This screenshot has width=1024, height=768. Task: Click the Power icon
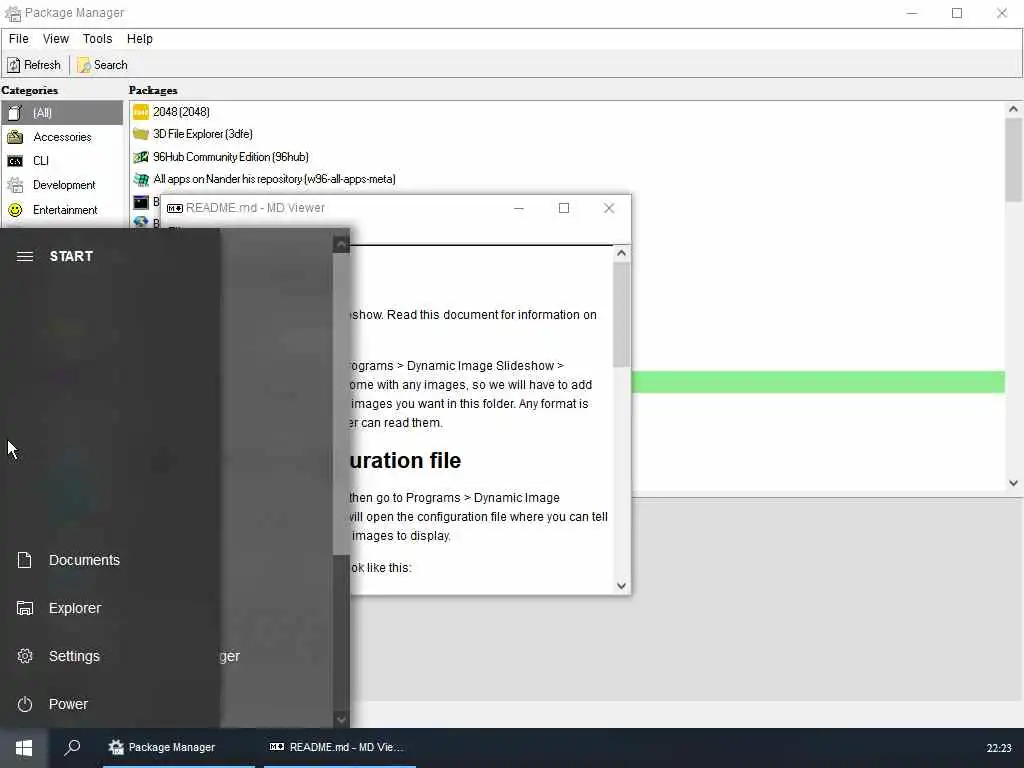tap(25, 704)
